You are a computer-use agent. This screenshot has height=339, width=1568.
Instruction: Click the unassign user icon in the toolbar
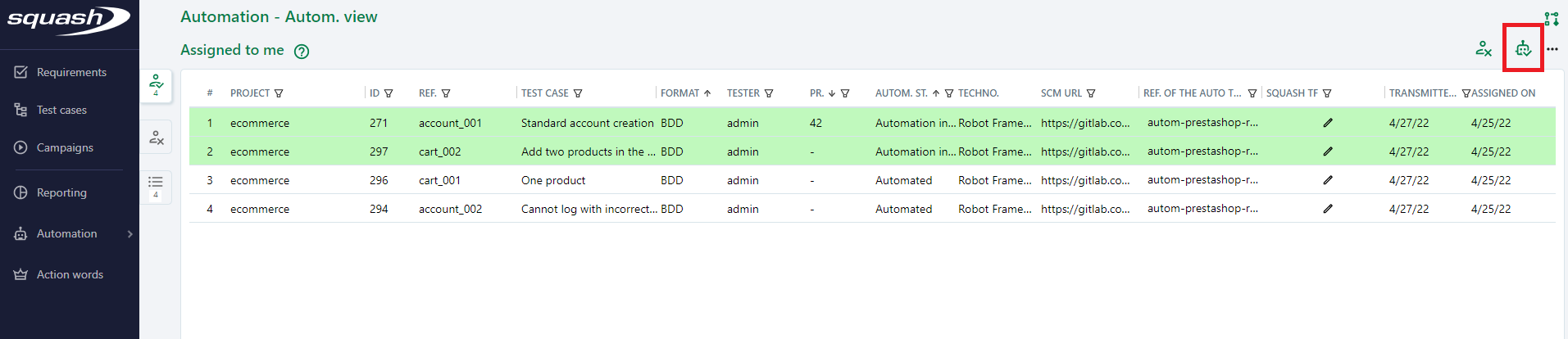[x=1483, y=49]
